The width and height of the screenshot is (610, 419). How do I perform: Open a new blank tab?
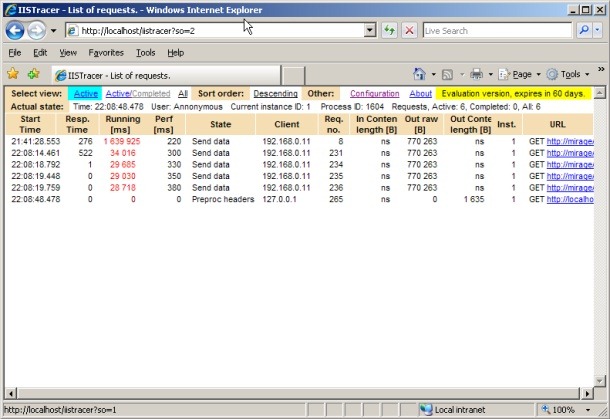(x=293, y=75)
